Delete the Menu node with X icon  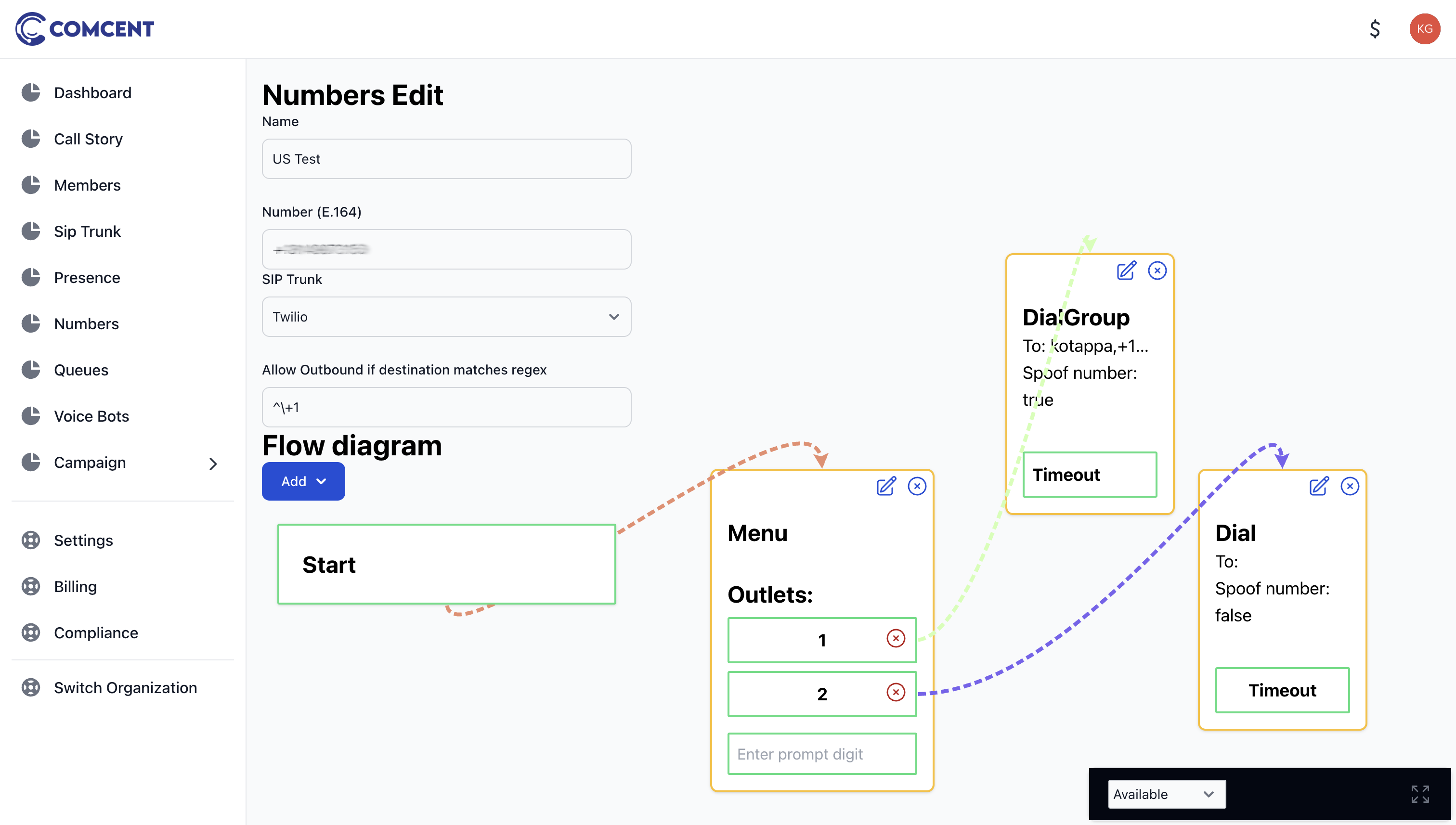click(917, 486)
